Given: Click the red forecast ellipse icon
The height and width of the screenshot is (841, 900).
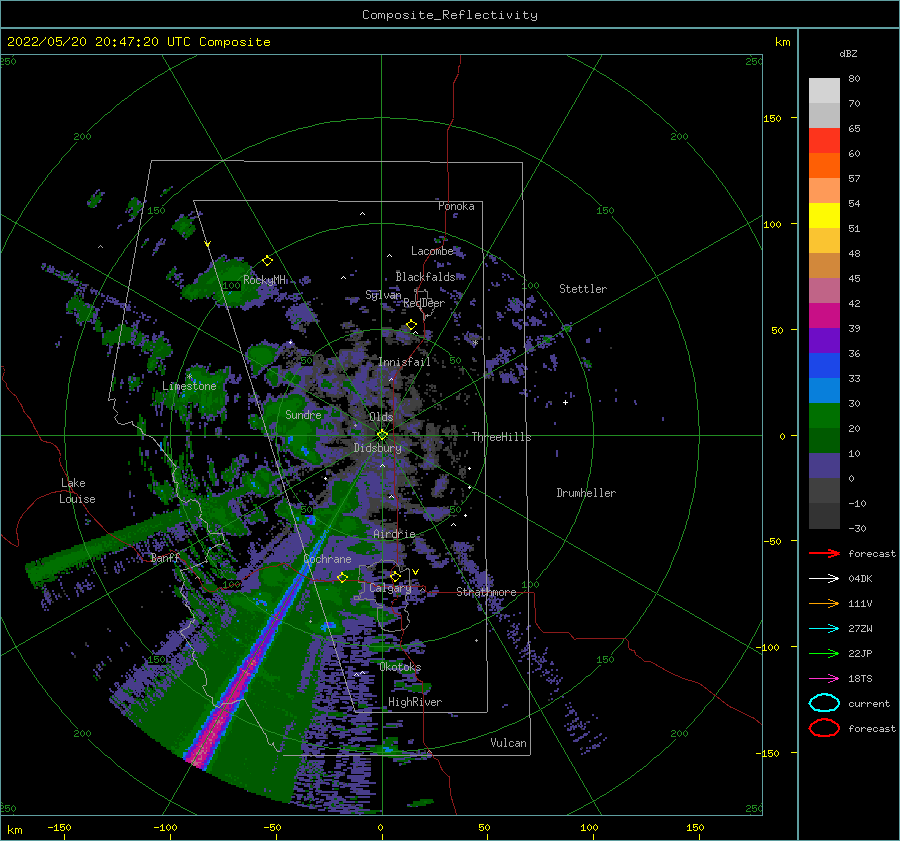Looking at the screenshot, I should (x=824, y=728).
